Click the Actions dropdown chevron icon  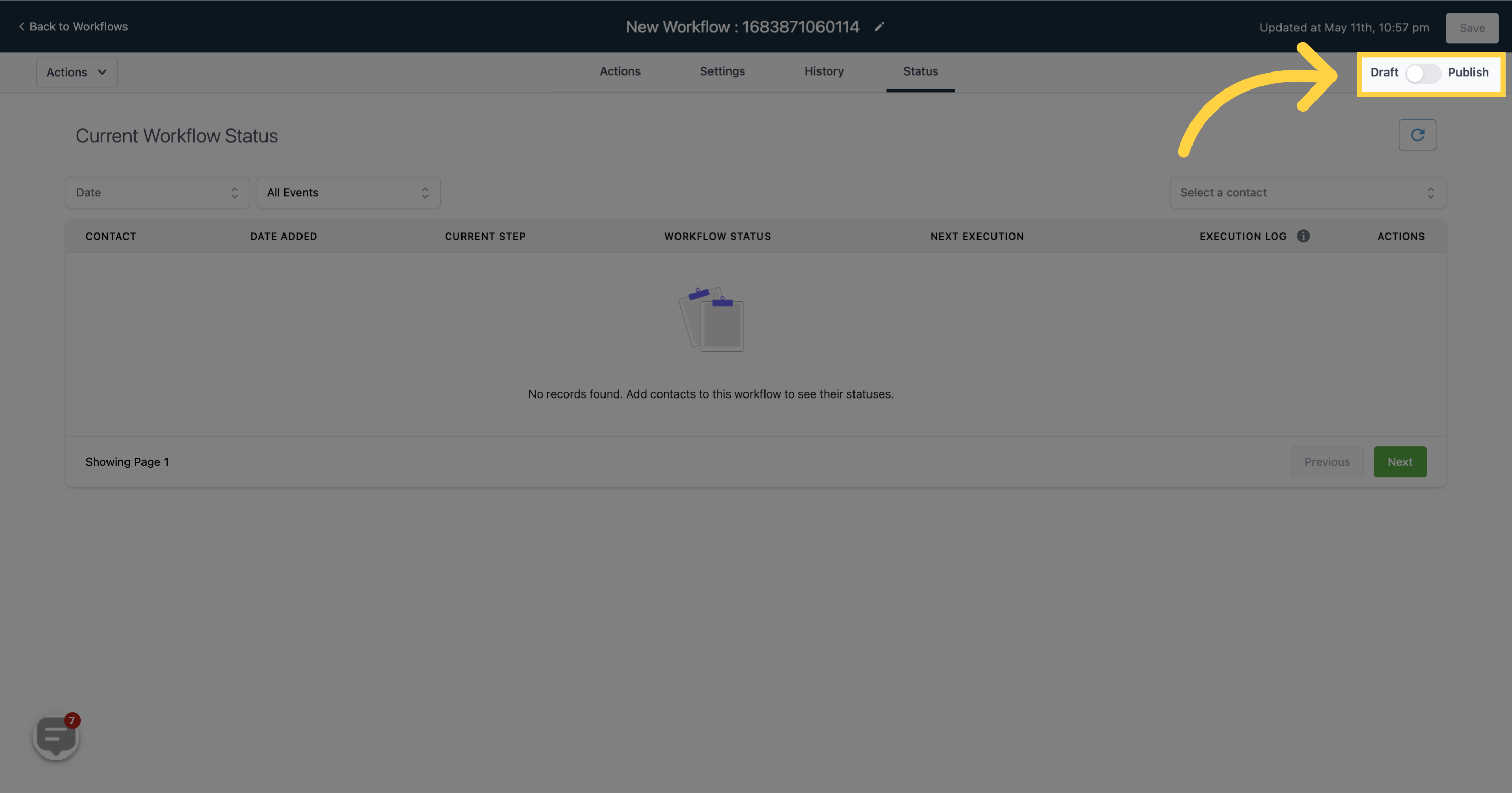(x=102, y=71)
